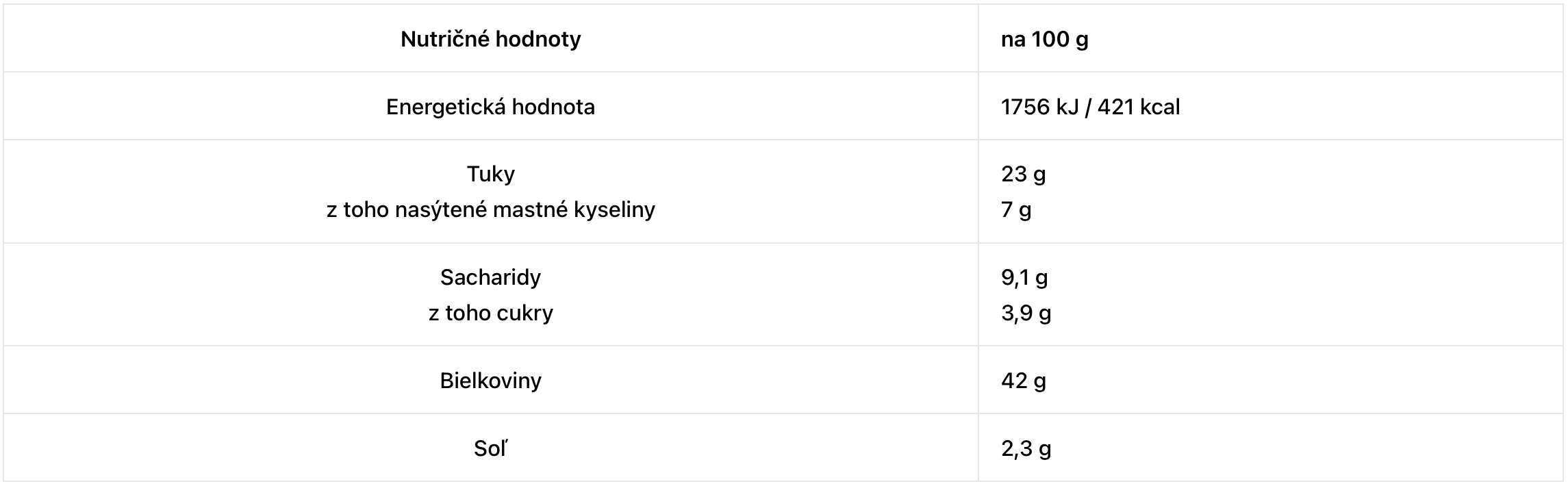This screenshot has width=1568, height=486.
Task: Select the 7 g saturated fat value
Action: tap(1016, 209)
